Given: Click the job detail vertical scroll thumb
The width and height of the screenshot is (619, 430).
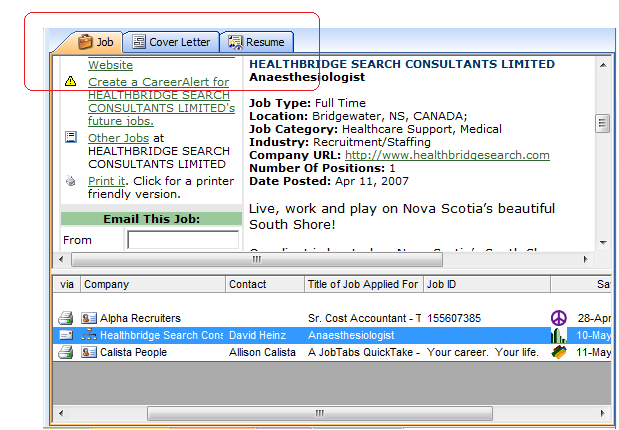Looking at the screenshot, I should tap(602, 123).
